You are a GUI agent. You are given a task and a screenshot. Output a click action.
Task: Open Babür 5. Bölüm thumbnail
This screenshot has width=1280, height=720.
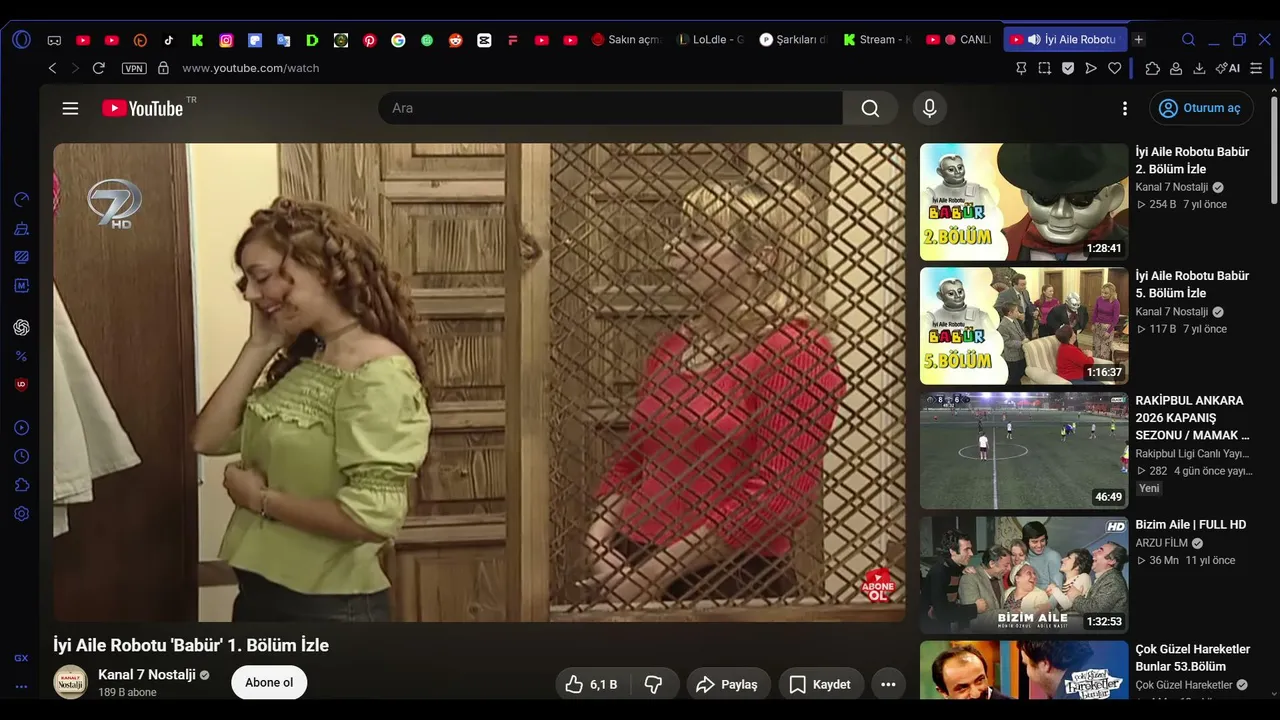click(x=1024, y=326)
